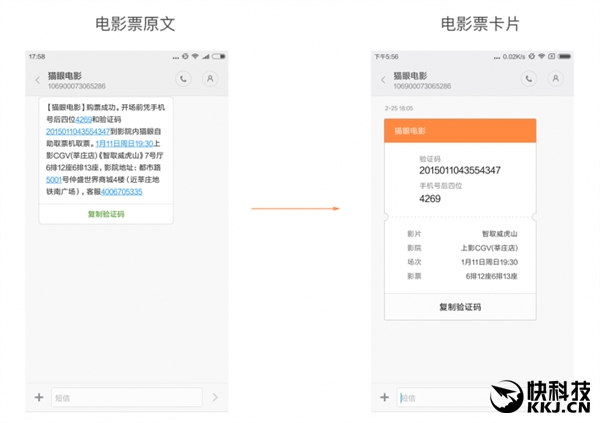Select the 6排12座6排13座 seat value

[491, 276]
